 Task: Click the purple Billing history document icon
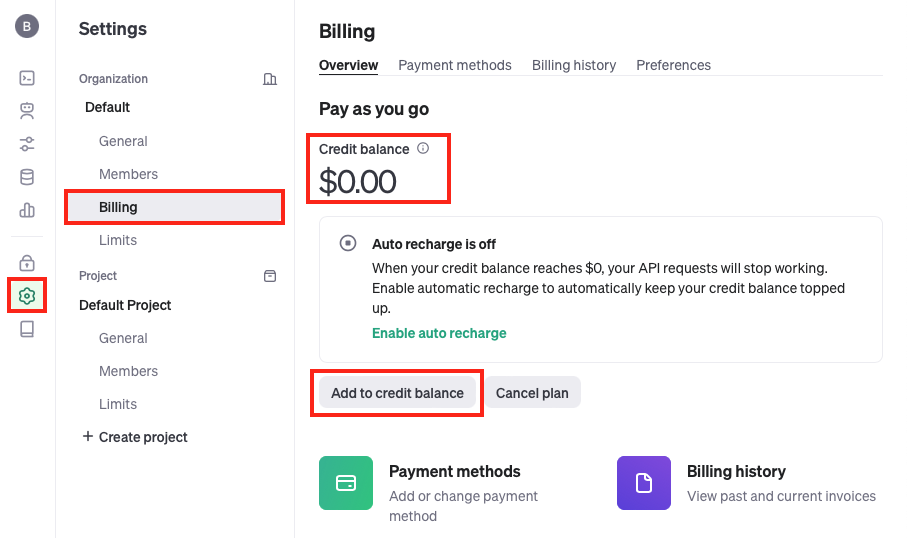point(644,483)
